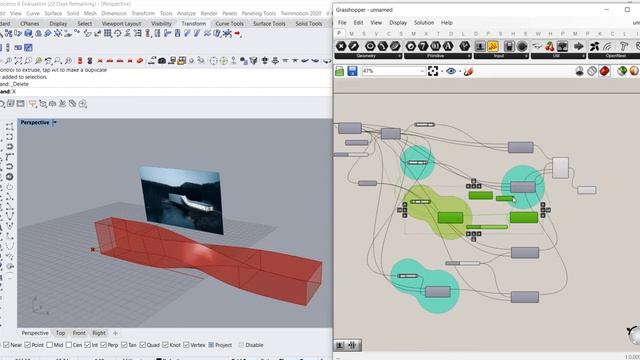Select the hexagon number 7 Primitive icon

pos(423,46)
